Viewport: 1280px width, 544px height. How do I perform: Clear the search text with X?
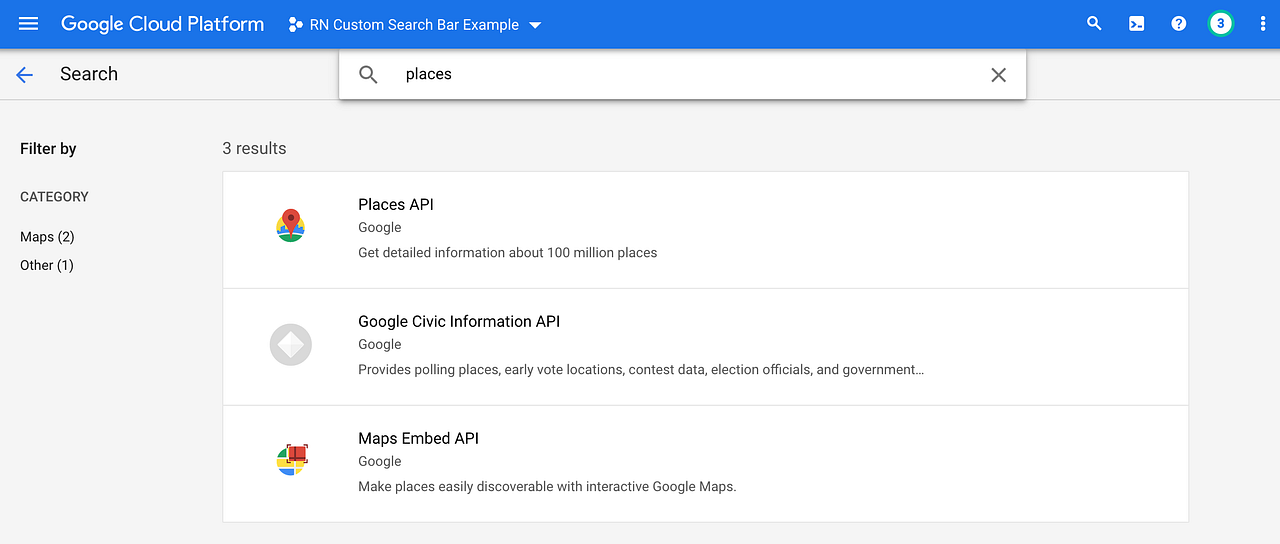[x=998, y=75]
